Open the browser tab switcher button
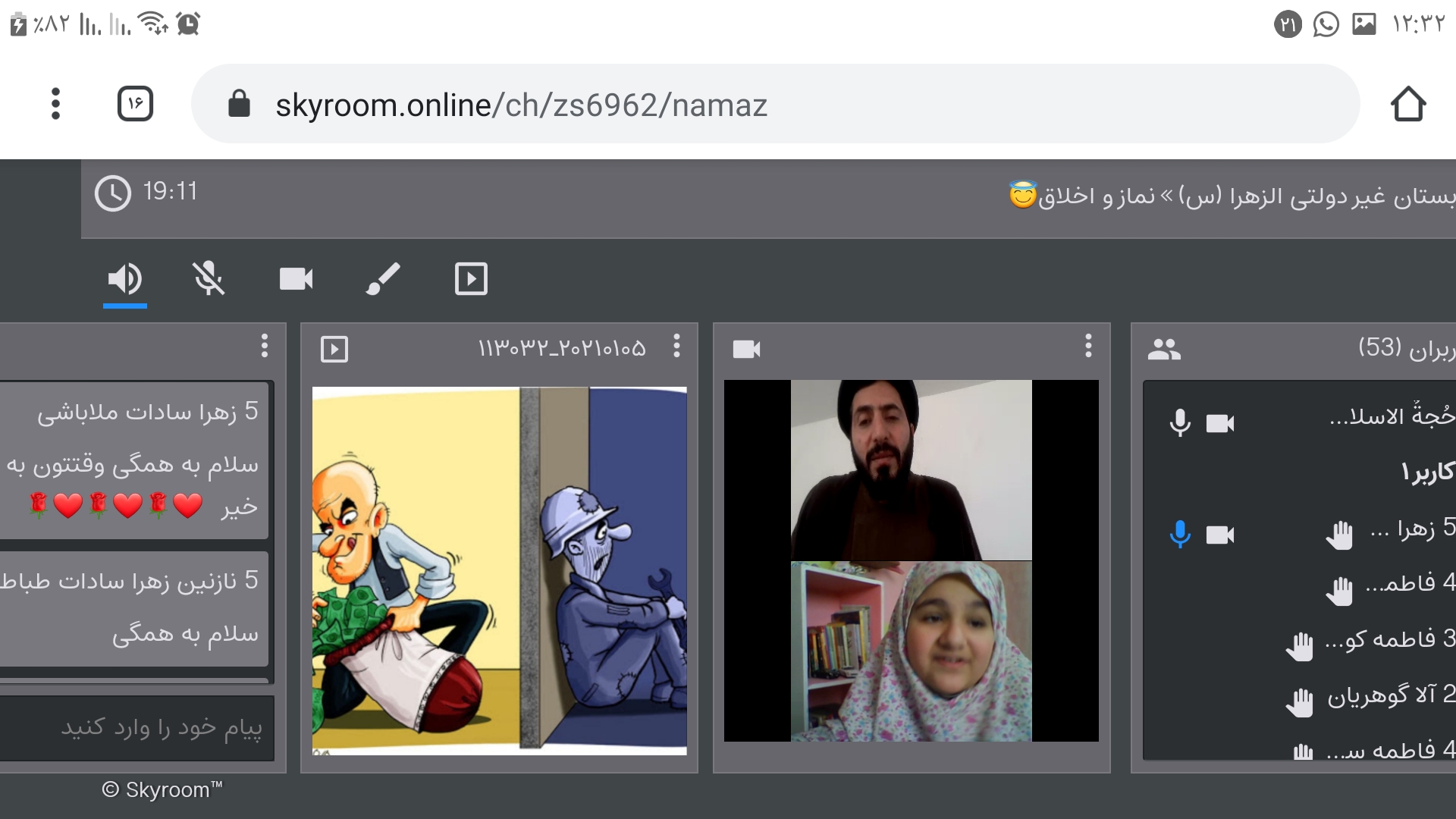Screen dimensions: 1456x819 tap(135, 104)
